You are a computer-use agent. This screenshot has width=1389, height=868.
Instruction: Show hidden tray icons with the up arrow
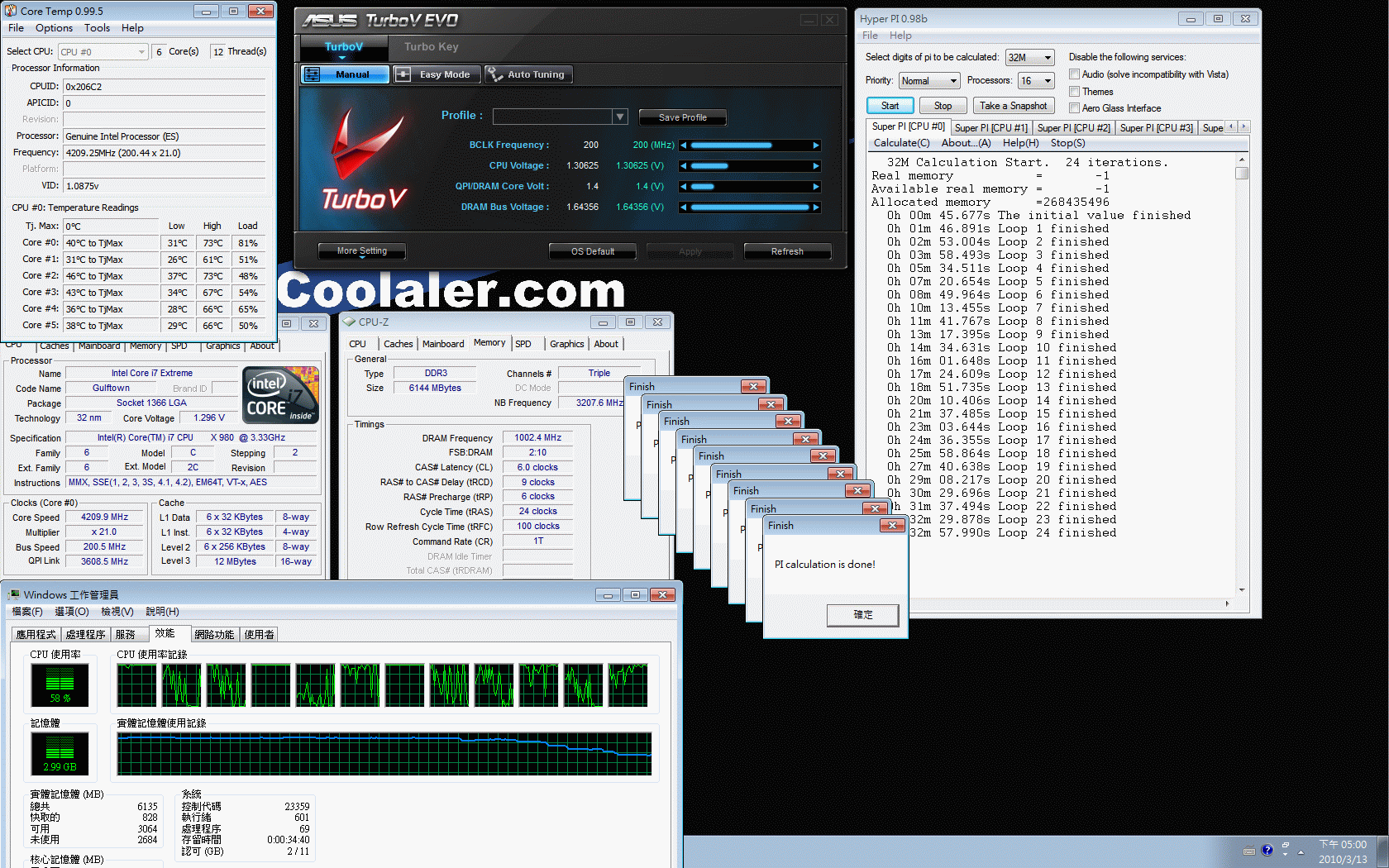(1301, 851)
